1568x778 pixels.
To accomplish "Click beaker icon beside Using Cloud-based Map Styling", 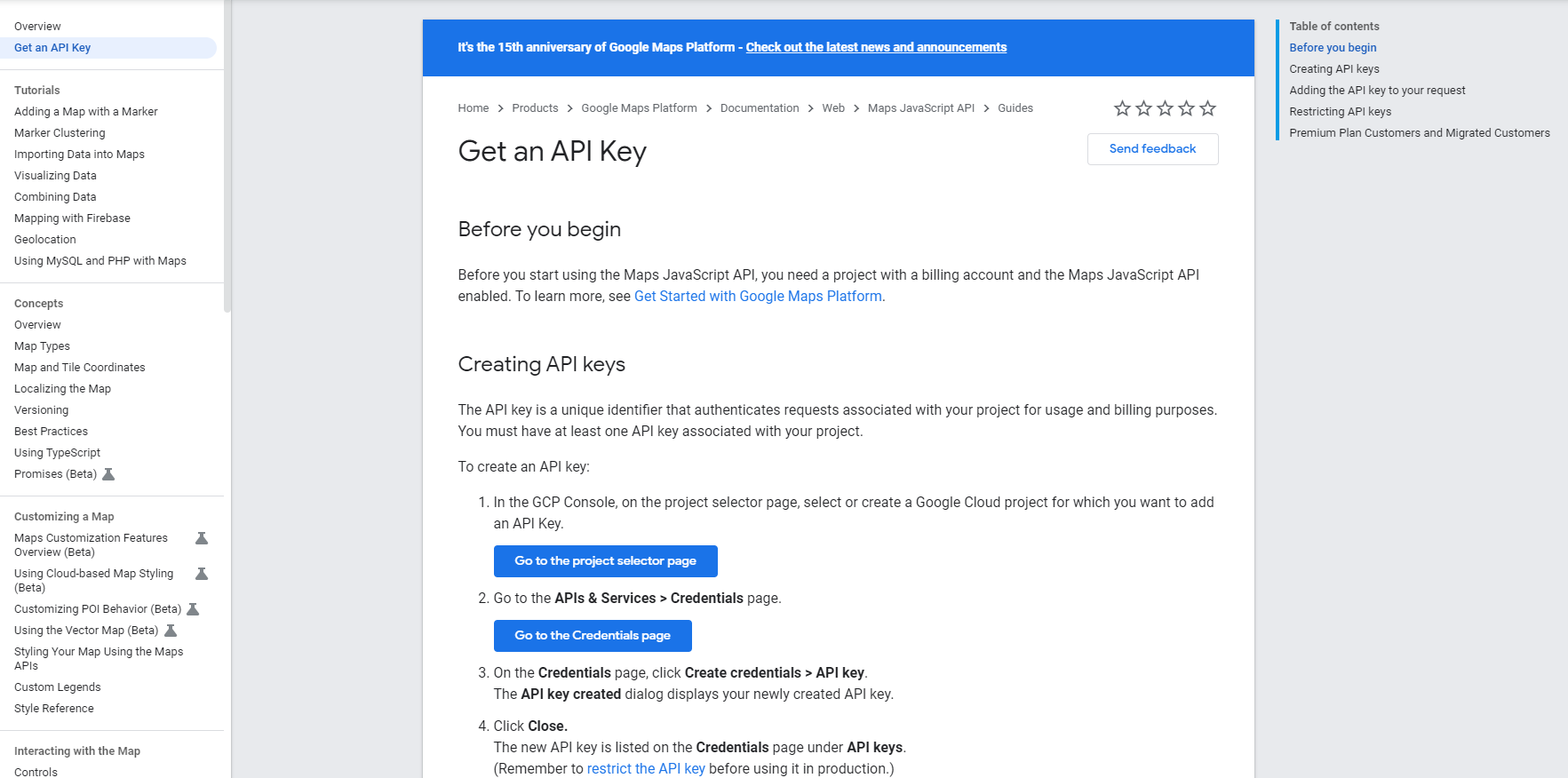I will pyautogui.click(x=202, y=574).
